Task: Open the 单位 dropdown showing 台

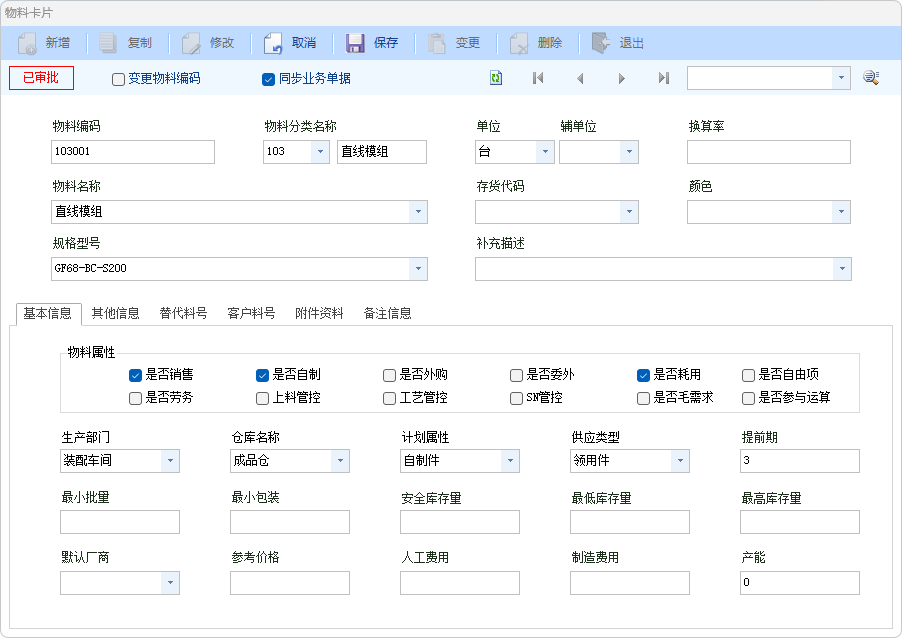Action: tap(545, 152)
